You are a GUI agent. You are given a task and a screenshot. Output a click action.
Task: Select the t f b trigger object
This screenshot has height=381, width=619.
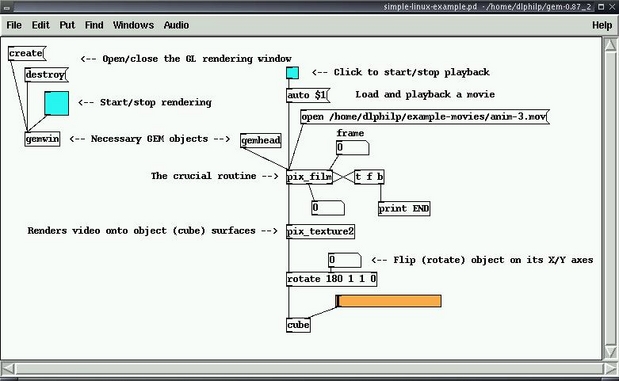click(x=369, y=177)
